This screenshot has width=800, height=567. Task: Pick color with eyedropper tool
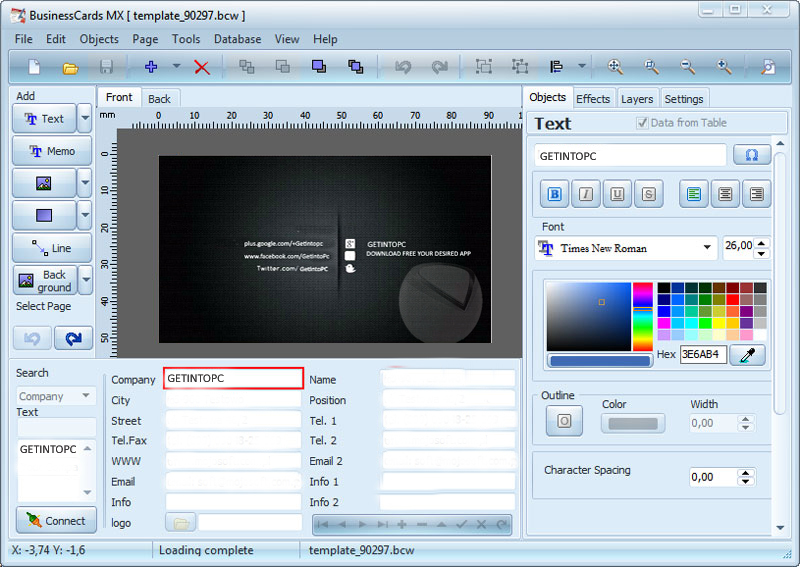click(747, 355)
